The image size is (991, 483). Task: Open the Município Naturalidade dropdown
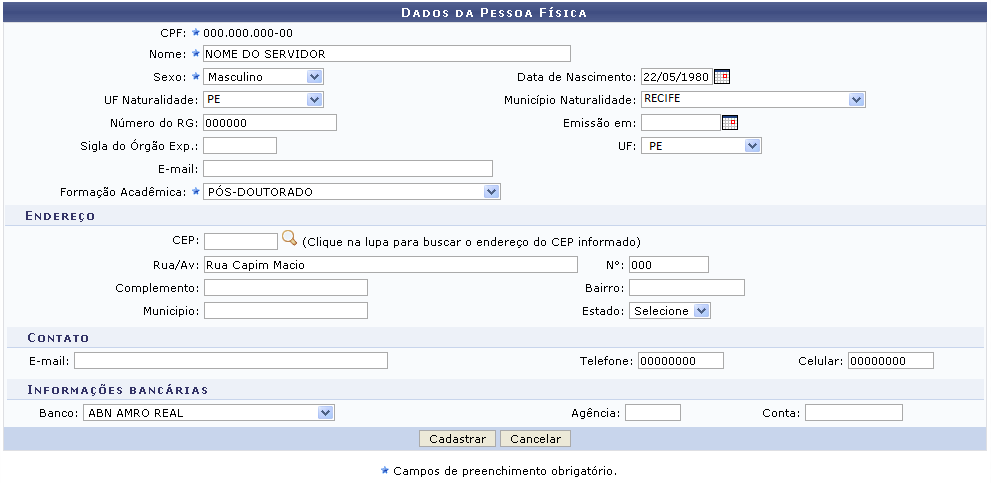[x=752, y=100]
